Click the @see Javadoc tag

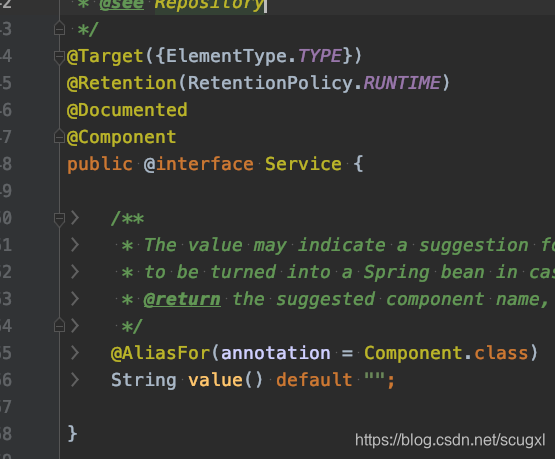point(121,5)
